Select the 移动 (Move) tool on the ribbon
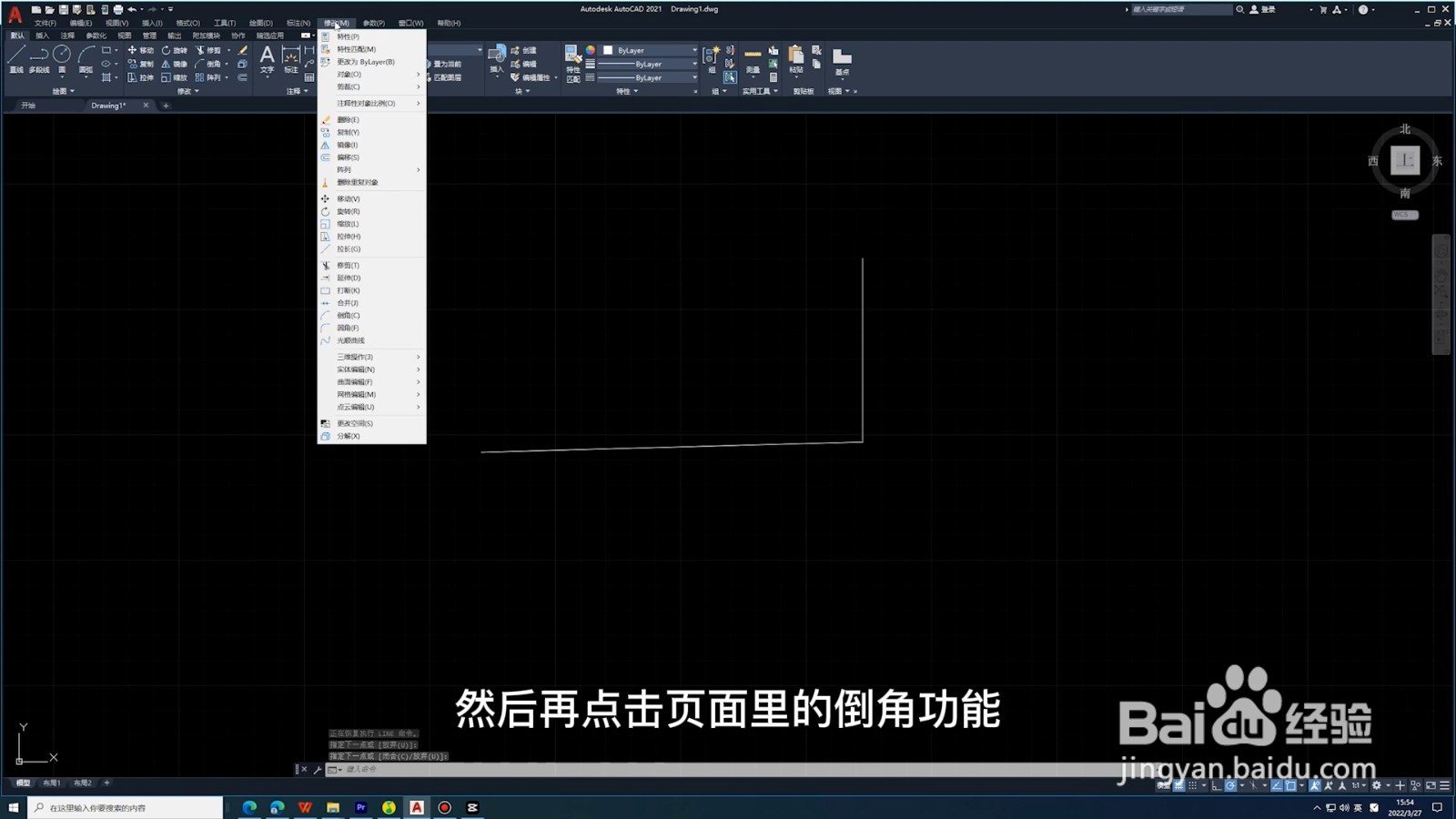This screenshot has height=819, width=1456. [138, 50]
